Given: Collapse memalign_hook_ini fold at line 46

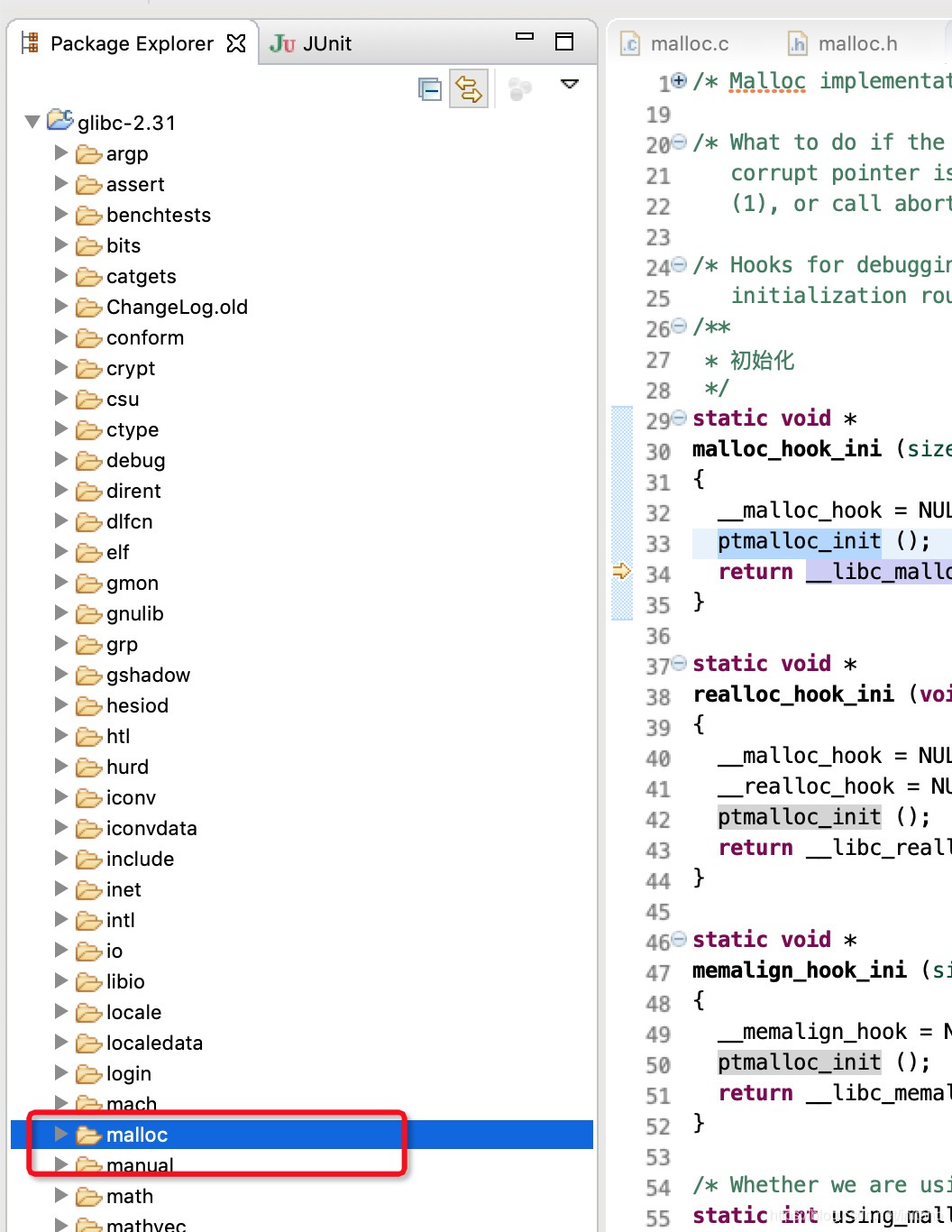Looking at the screenshot, I should pyautogui.click(x=680, y=939).
